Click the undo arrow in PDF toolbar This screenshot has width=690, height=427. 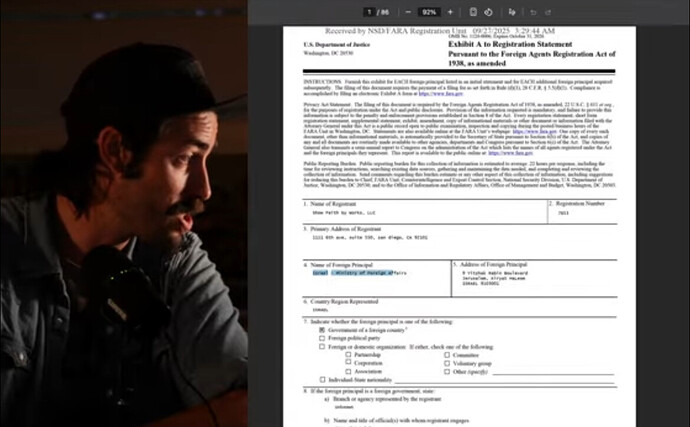tap(533, 12)
